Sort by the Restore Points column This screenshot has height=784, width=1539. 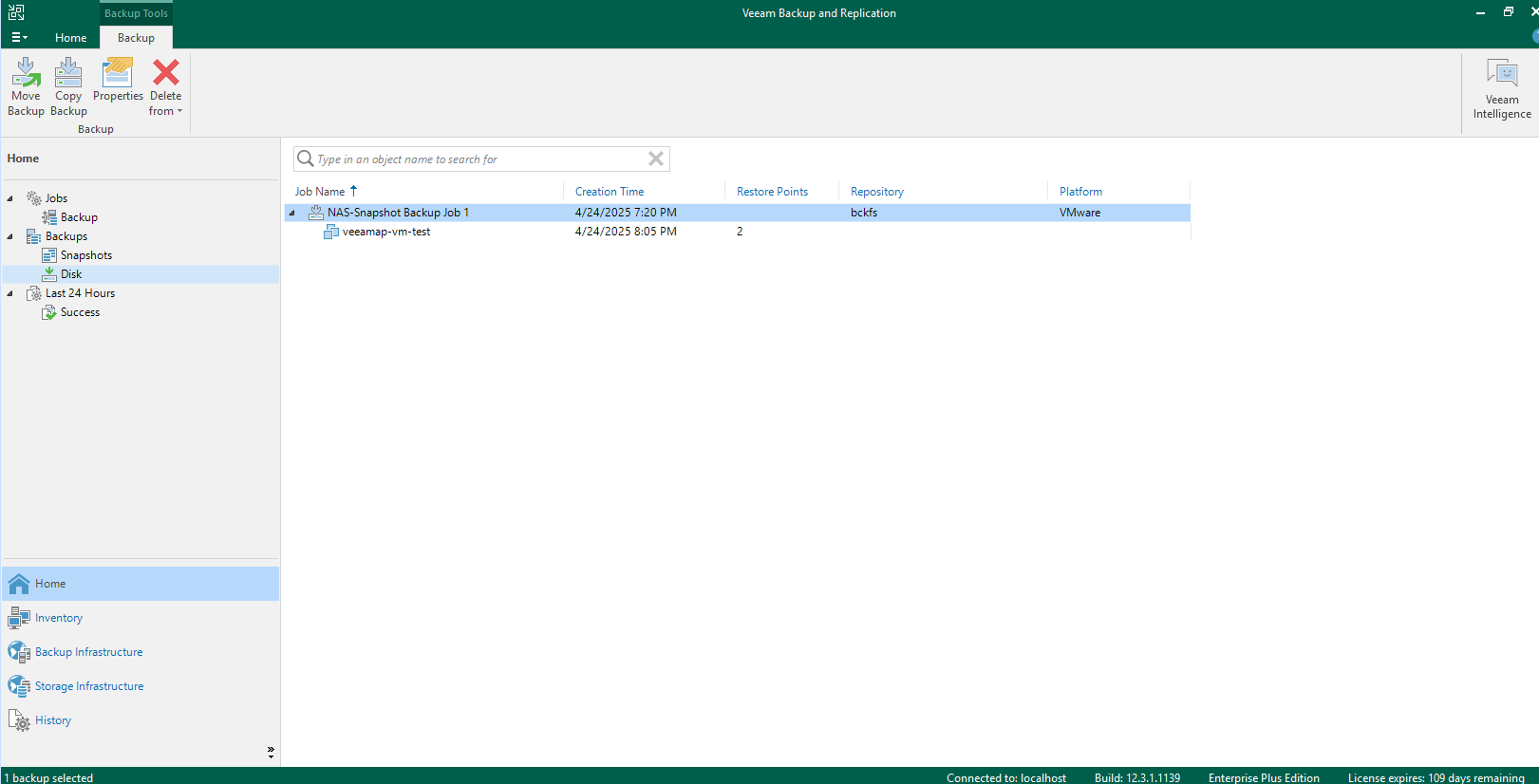[x=772, y=192]
